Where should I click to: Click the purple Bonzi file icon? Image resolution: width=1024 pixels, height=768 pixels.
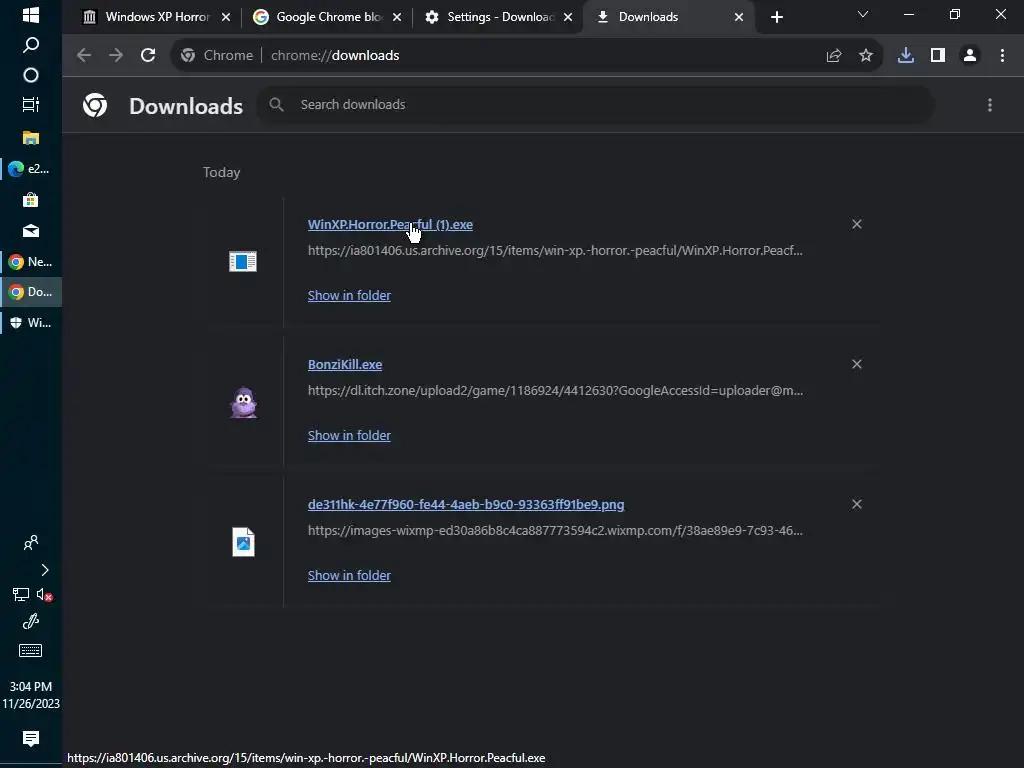tap(244, 402)
